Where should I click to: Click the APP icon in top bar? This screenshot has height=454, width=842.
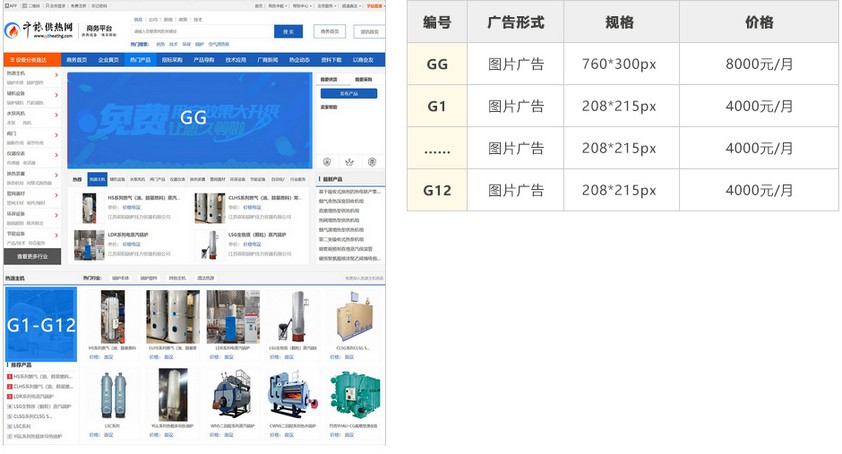click(x=6, y=5)
